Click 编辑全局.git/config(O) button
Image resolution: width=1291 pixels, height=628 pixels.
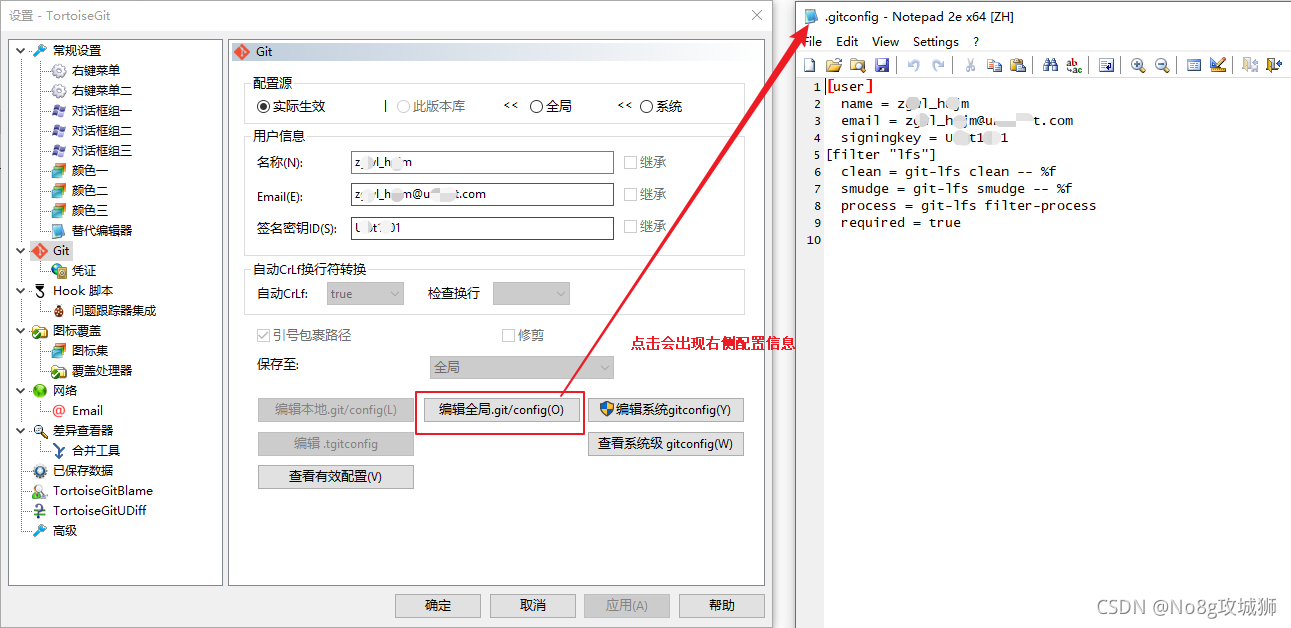(x=502, y=410)
